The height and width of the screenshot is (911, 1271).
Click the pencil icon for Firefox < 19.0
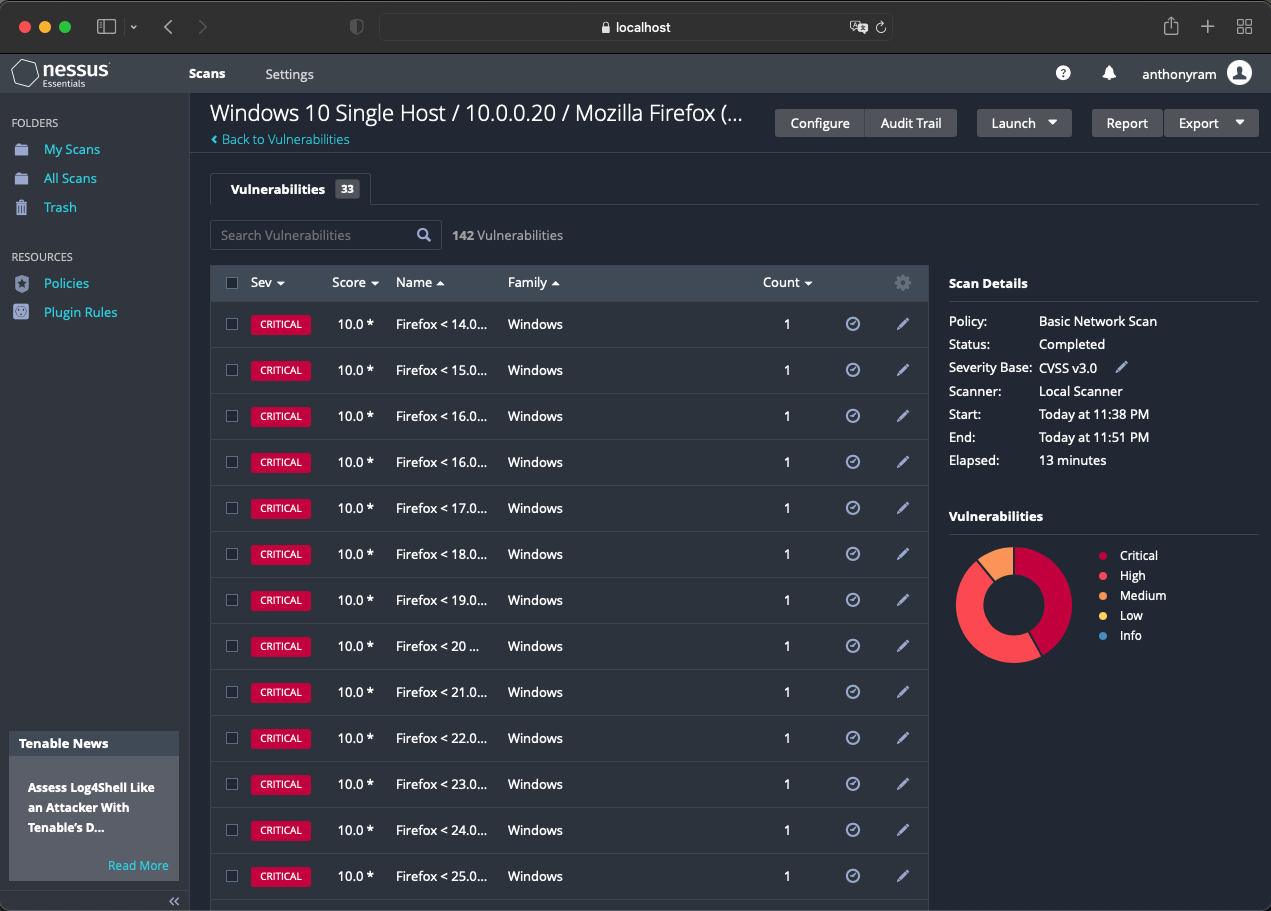(903, 600)
